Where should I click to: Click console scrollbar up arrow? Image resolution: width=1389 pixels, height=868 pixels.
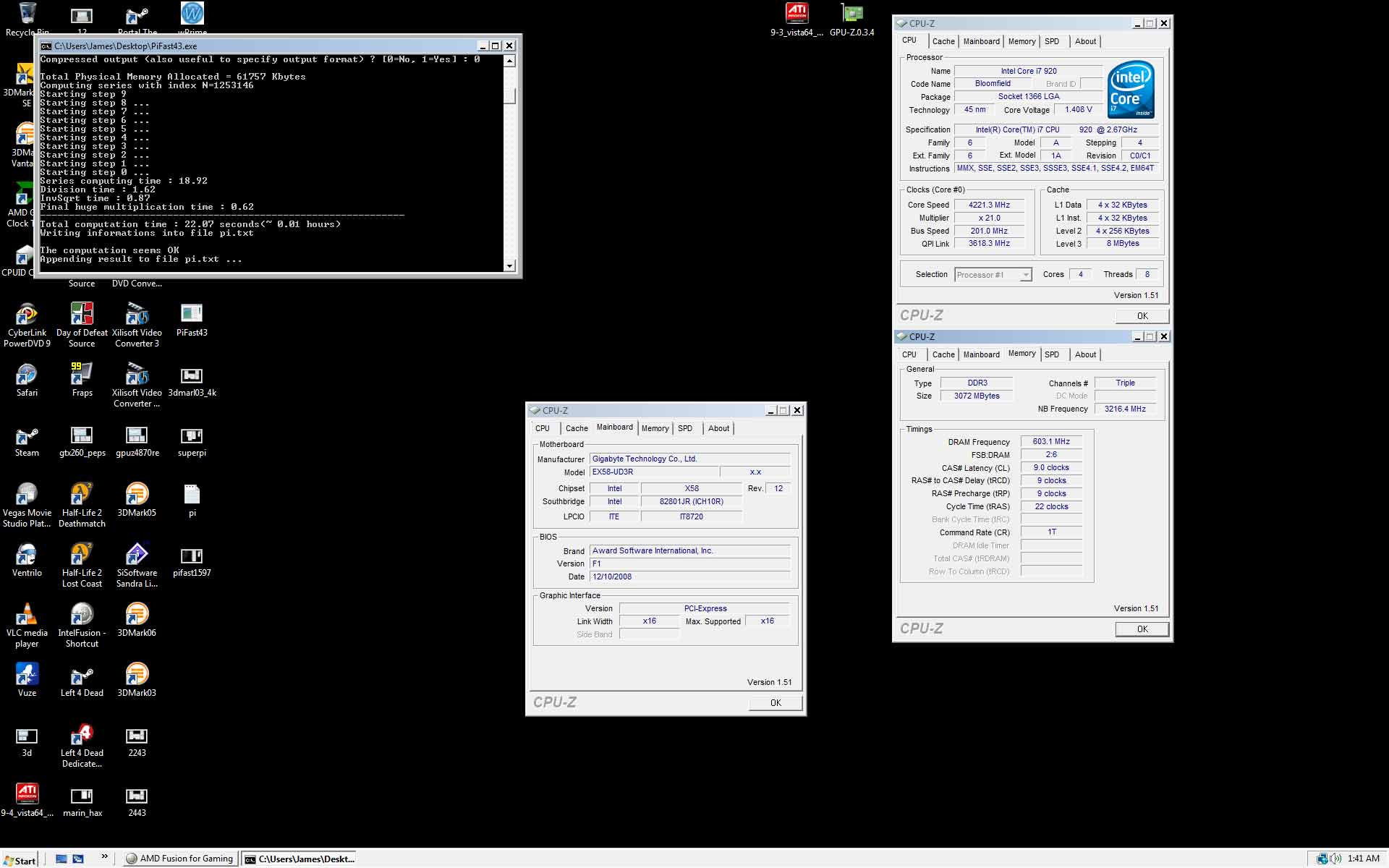pyautogui.click(x=509, y=61)
